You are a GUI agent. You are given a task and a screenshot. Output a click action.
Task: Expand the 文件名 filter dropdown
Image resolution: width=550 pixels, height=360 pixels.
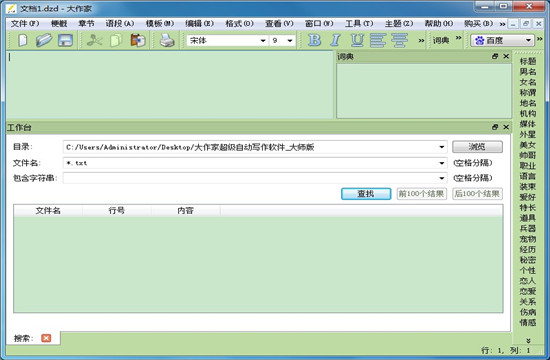[442, 163]
